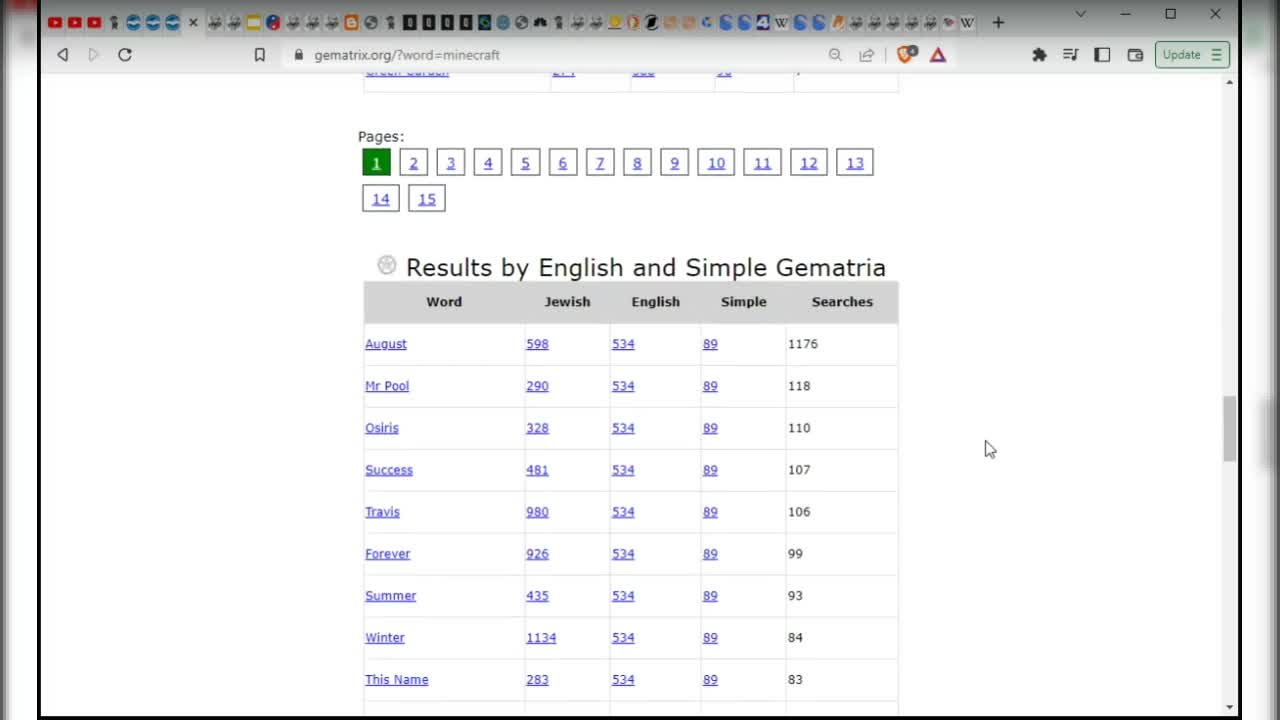The image size is (1280, 720).
Task: Go to results page 4
Action: coord(488,163)
